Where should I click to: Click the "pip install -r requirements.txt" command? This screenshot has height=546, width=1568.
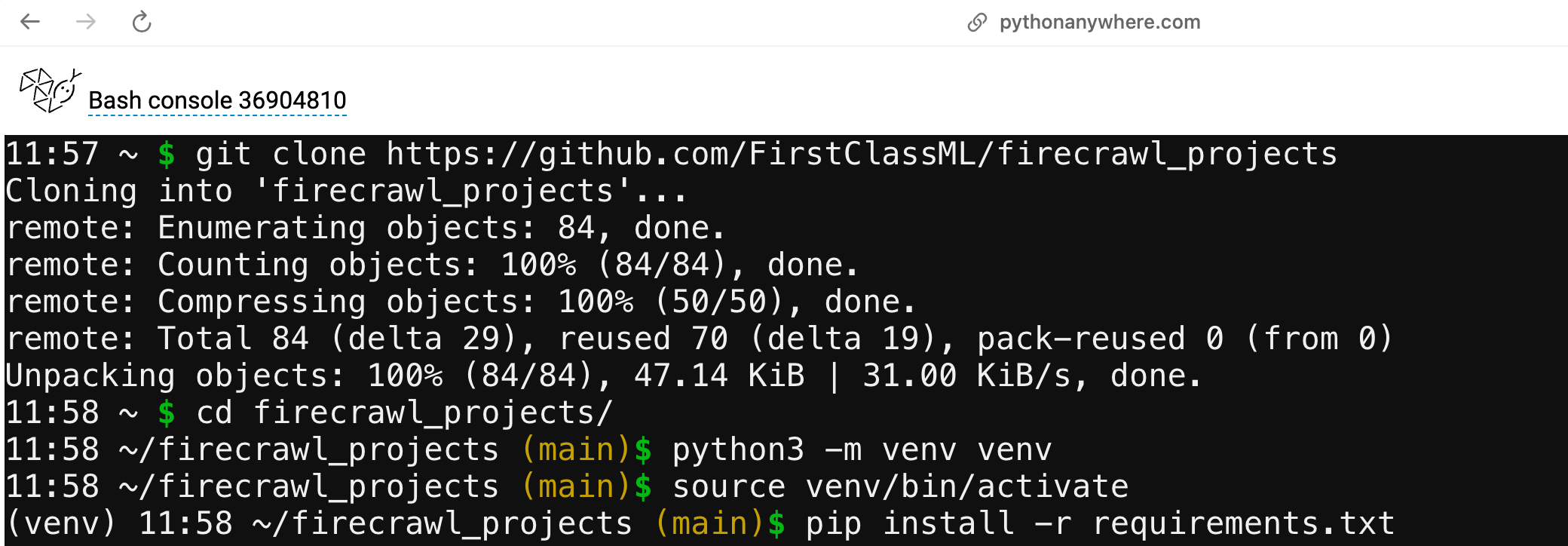pos(1099,524)
